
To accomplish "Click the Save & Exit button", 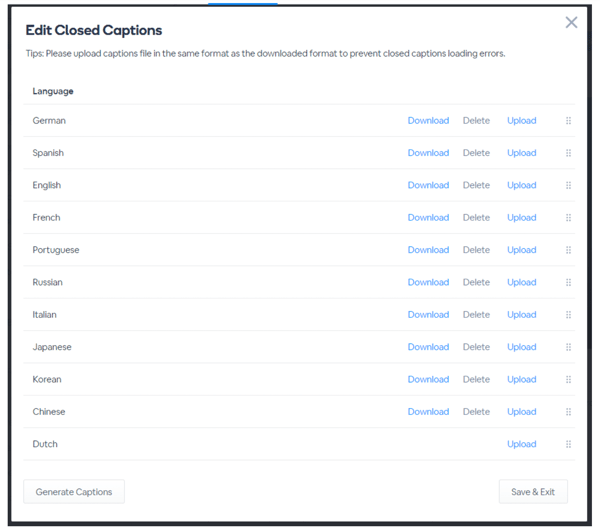I will (533, 491).
